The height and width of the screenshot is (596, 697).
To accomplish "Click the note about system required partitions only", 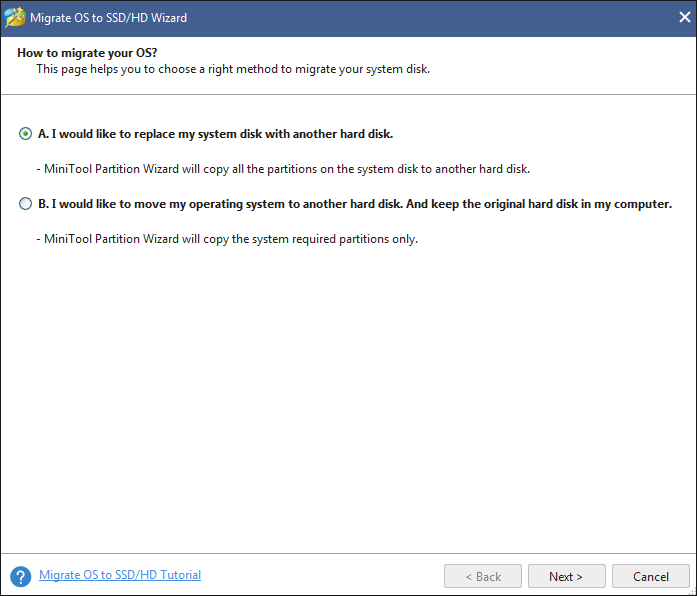I will click(227, 239).
